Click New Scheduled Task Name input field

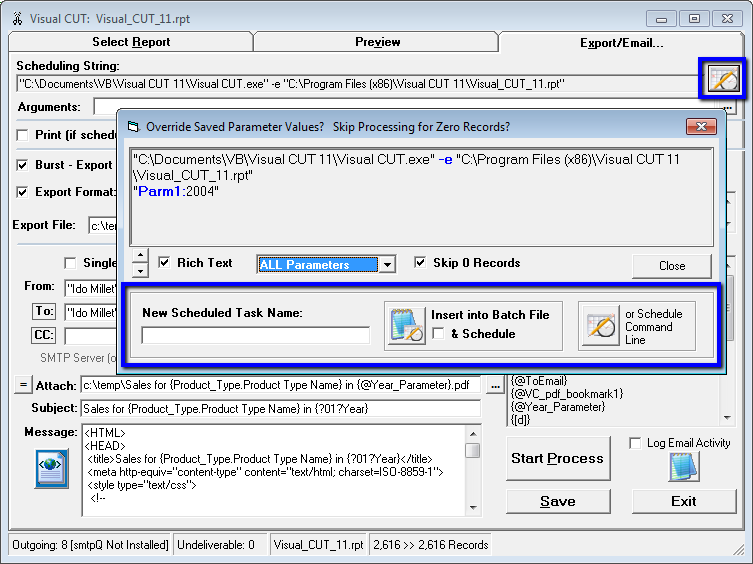pos(255,335)
